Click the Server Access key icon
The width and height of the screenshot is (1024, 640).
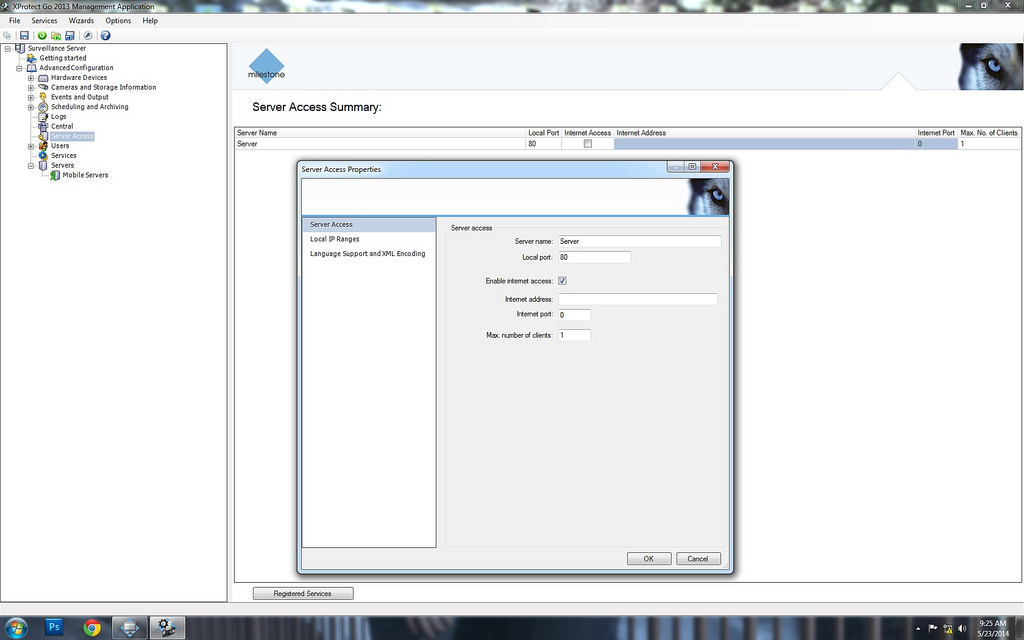click(43, 136)
